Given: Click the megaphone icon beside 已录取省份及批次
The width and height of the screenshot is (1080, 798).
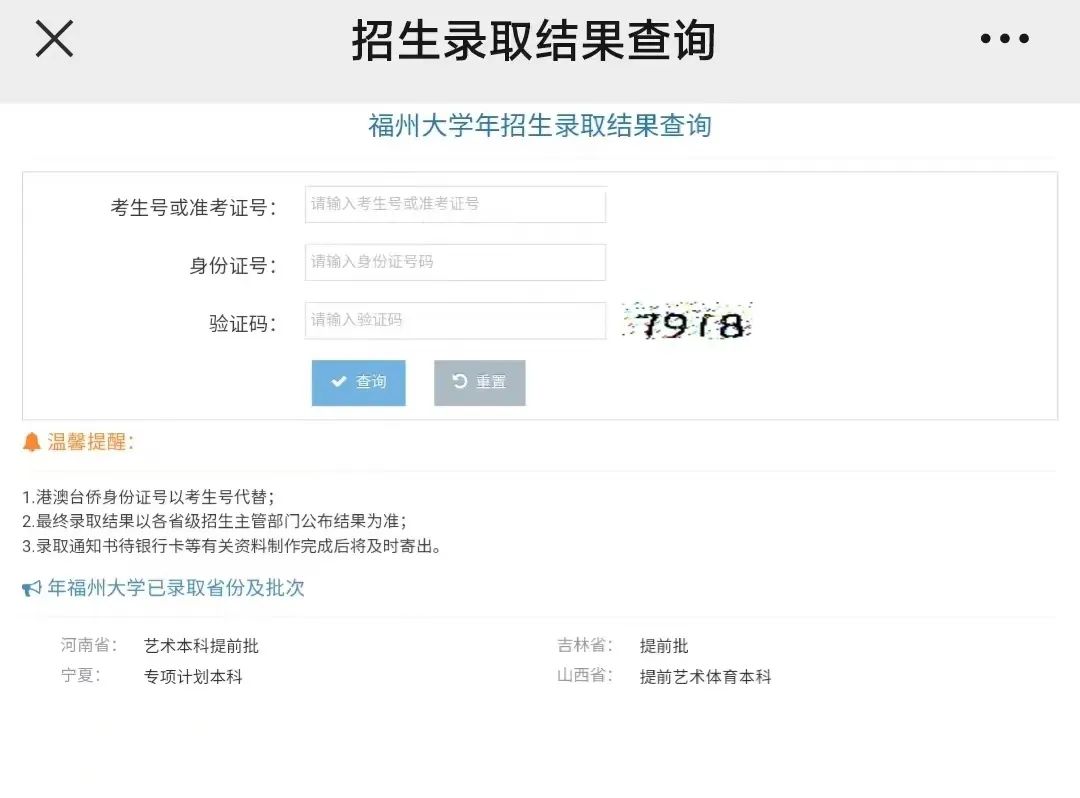Looking at the screenshot, I should pos(32,588).
